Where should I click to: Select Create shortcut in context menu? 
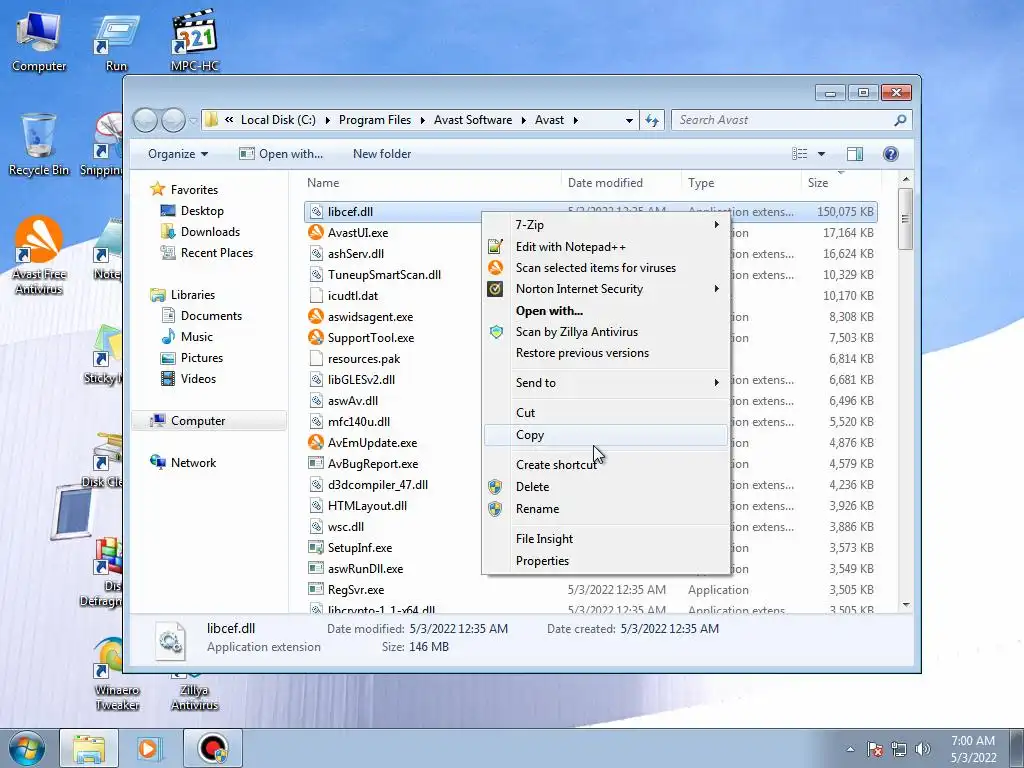coord(606,464)
